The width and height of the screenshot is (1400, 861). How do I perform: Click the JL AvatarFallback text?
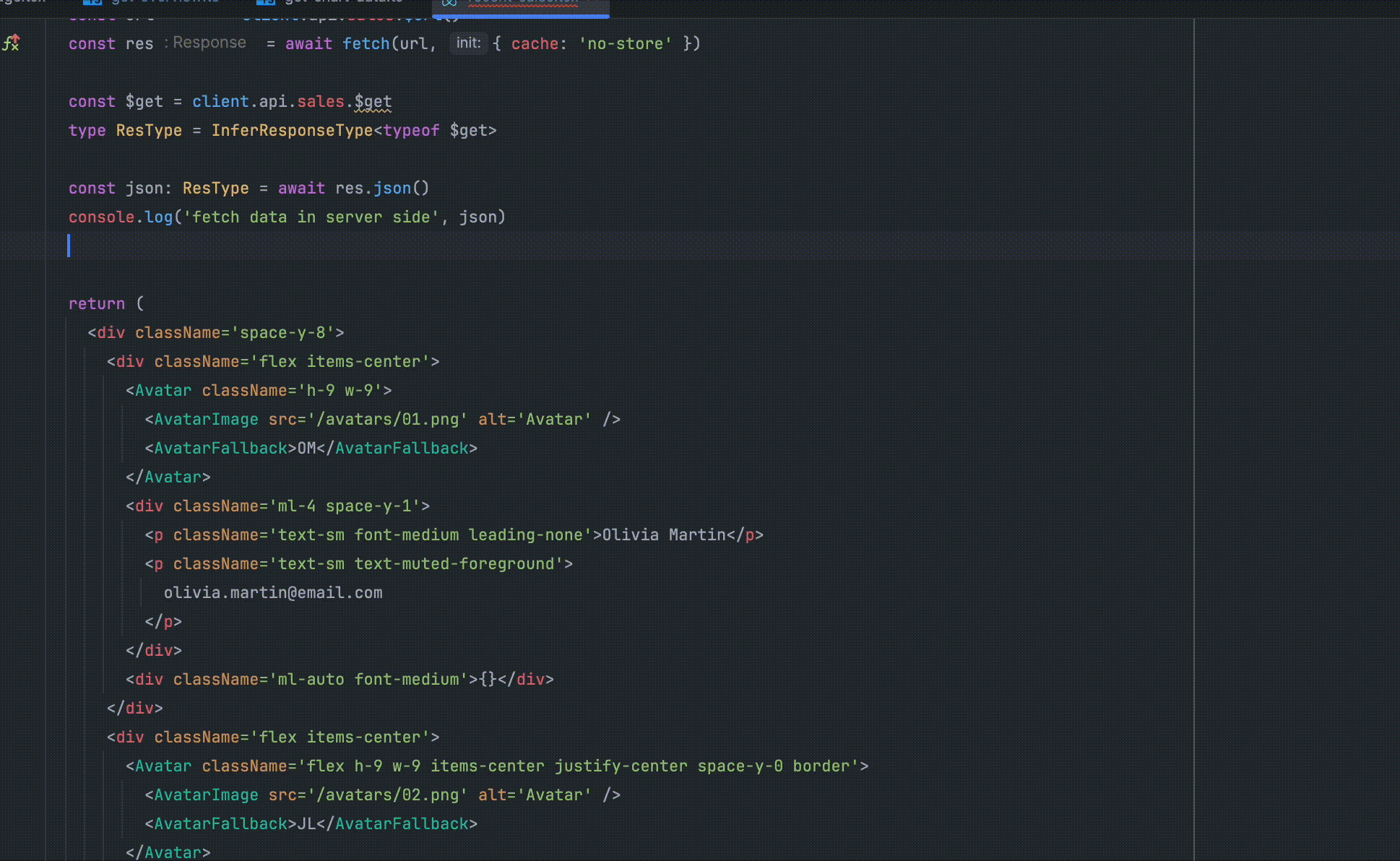(x=306, y=824)
